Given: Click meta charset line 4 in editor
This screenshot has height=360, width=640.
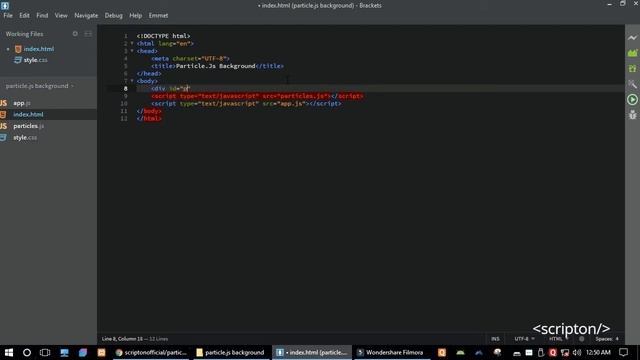Looking at the screenshot, I should pos(190,58).
